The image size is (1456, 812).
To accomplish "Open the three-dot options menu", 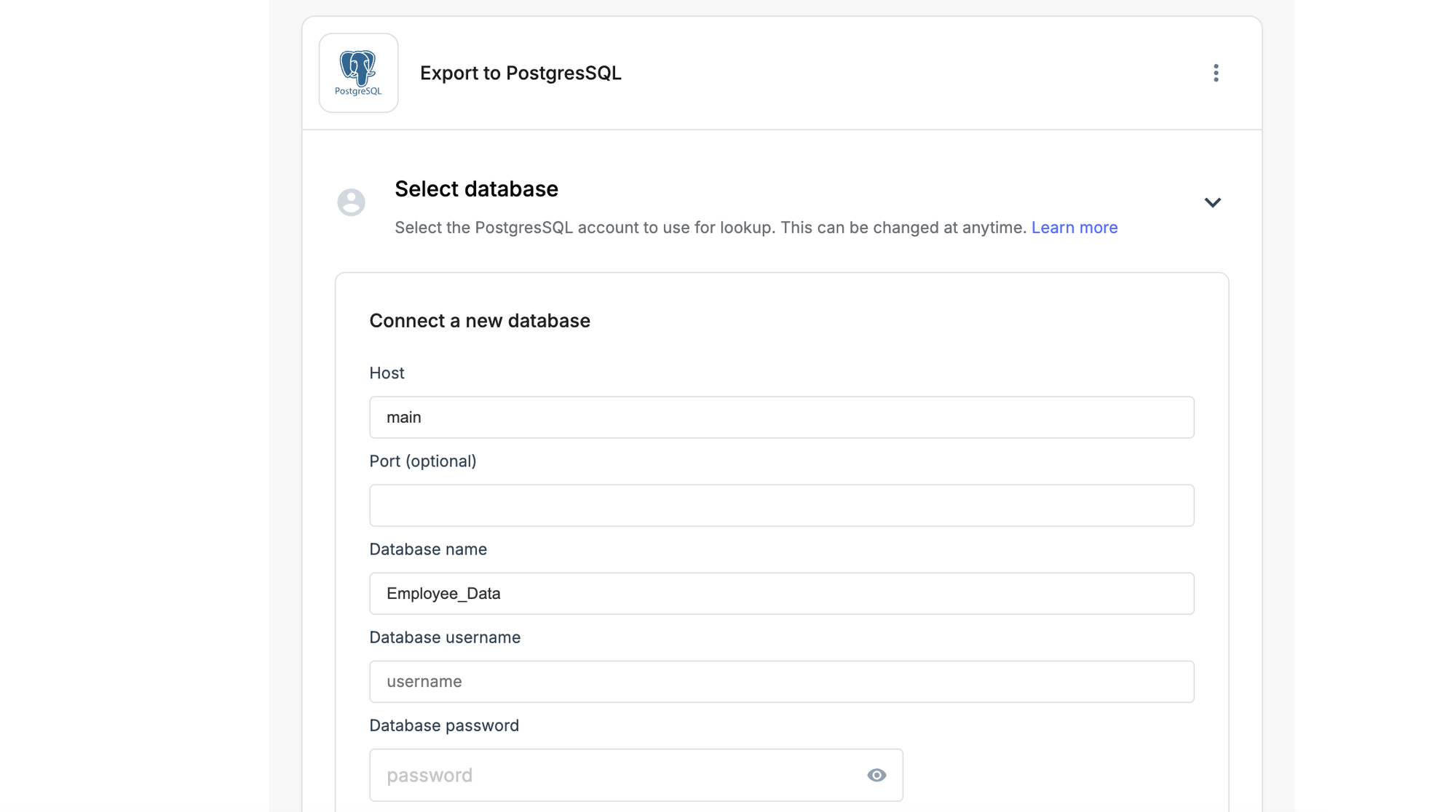I will (1215, 73).
